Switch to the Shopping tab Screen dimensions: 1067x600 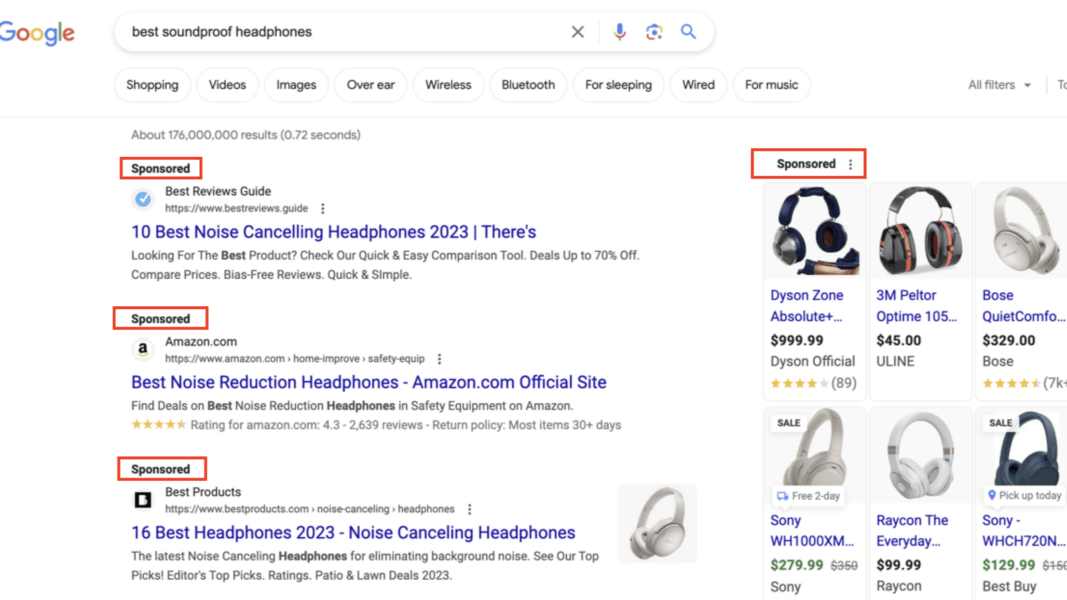[x=152, y=84]
